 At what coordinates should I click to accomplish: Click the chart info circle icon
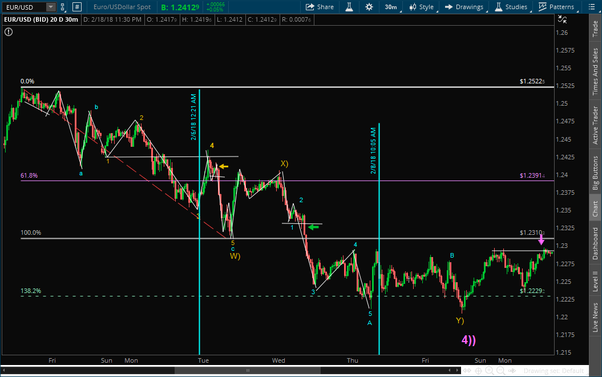point(8,32)
